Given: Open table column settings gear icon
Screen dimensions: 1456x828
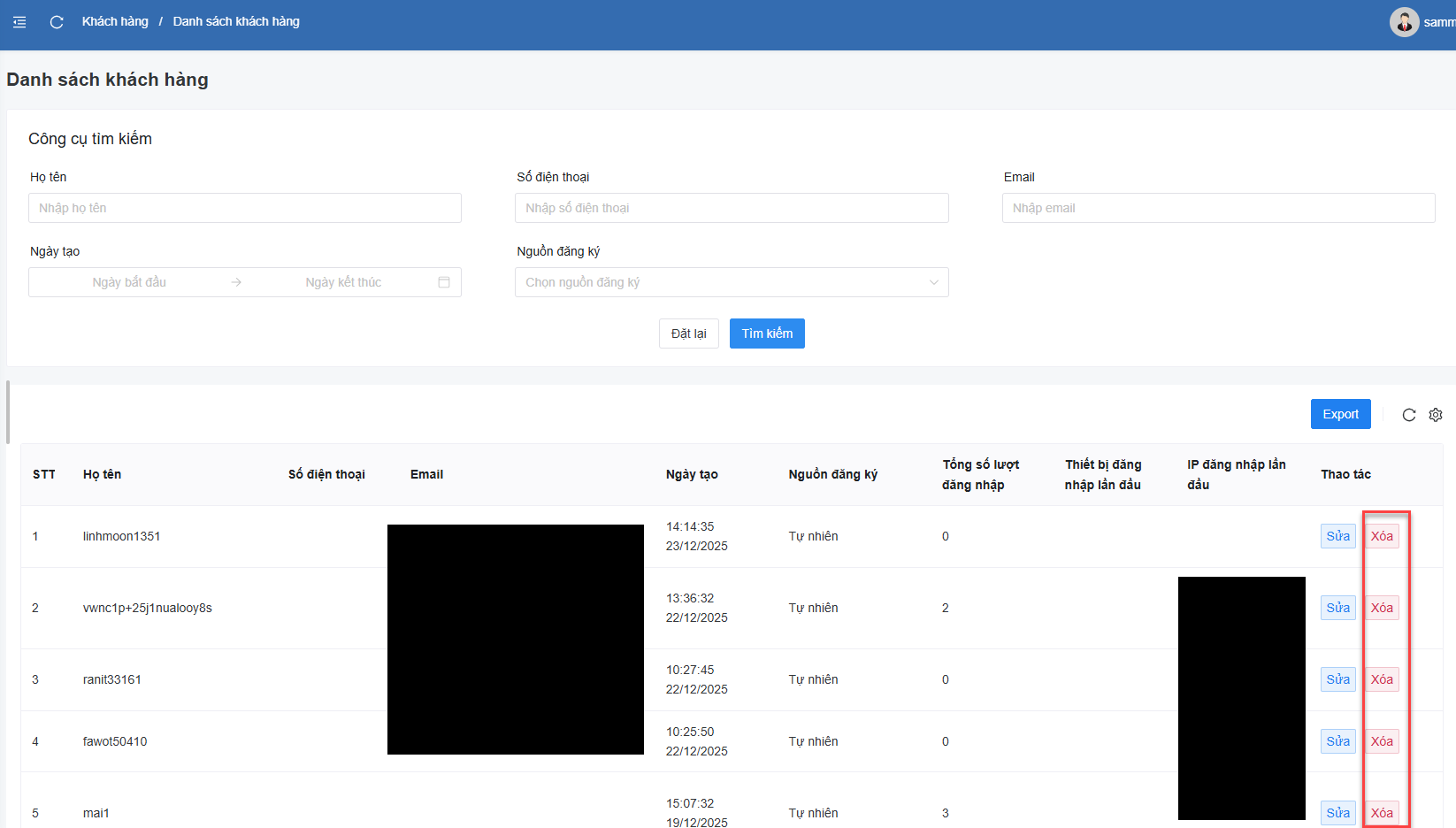Looking at the screenshot, I should coord(1436,415).
